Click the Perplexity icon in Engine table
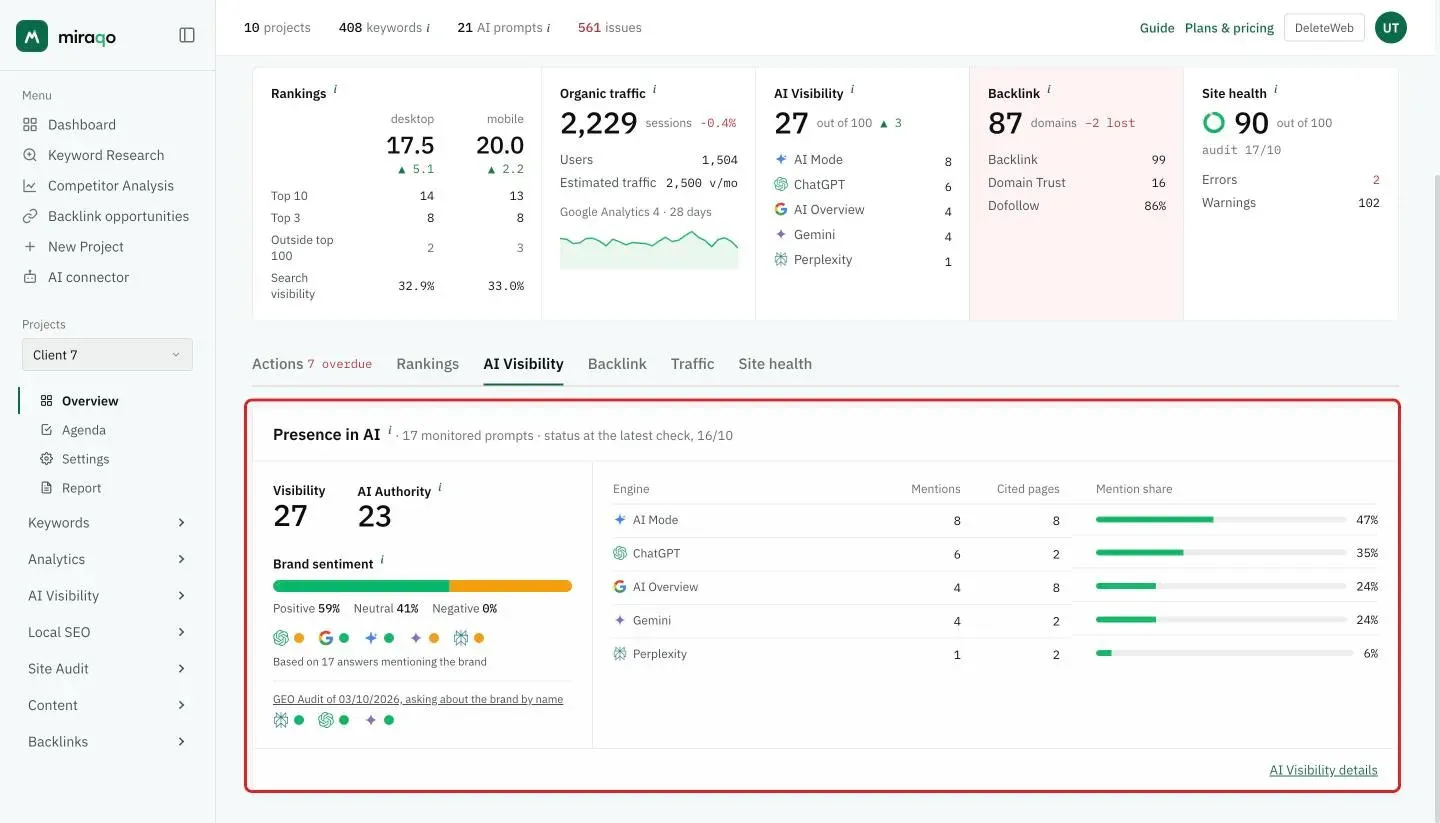This screenshot has width=1440, height=823. (x=620, y=654)
